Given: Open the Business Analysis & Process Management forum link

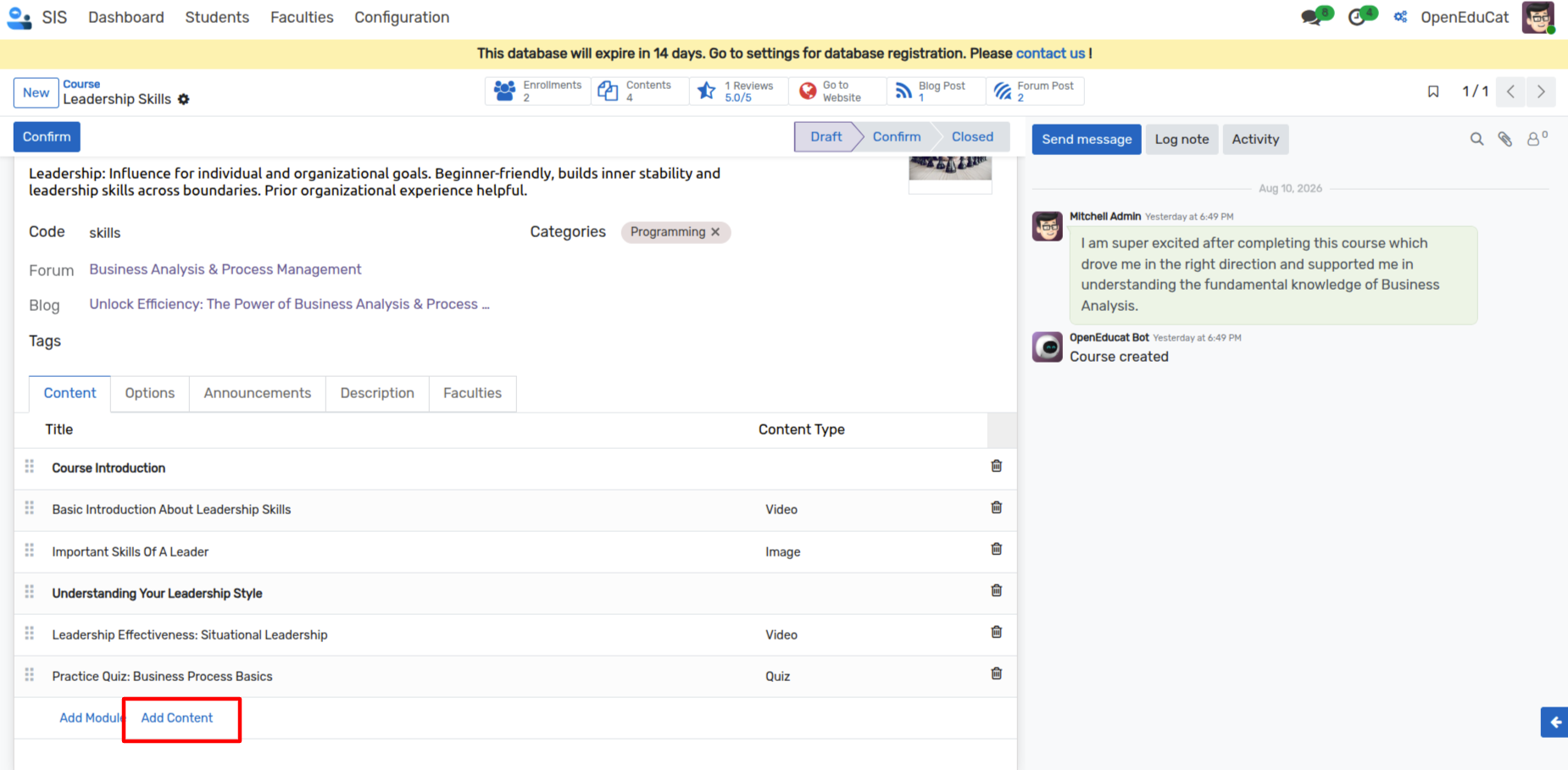Looking at the screenshot, I should pos(225,269).
